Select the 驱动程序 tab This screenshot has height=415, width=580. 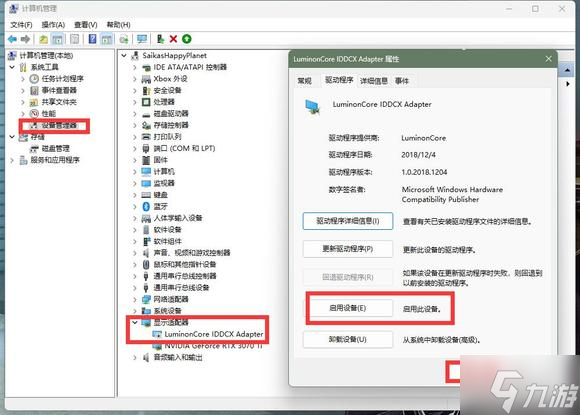338,80
